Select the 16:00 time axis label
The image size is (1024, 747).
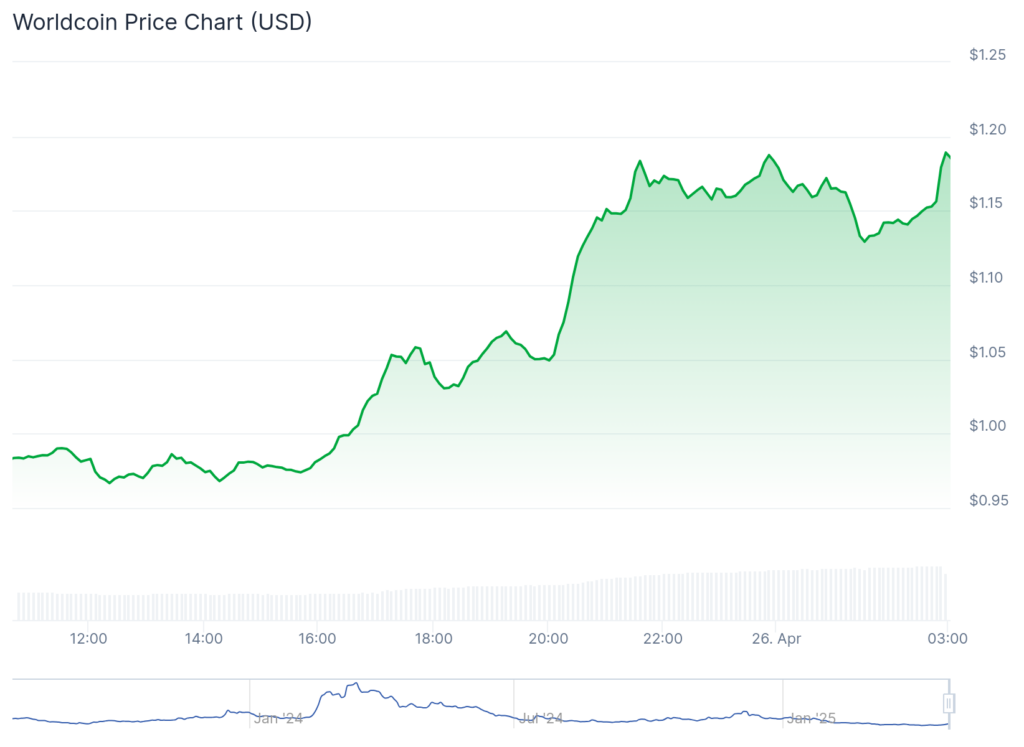(318, 638)
